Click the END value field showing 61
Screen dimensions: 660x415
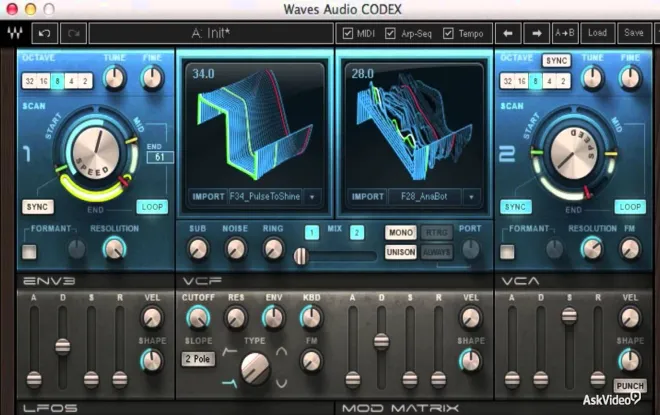click(x=160, y=157)
